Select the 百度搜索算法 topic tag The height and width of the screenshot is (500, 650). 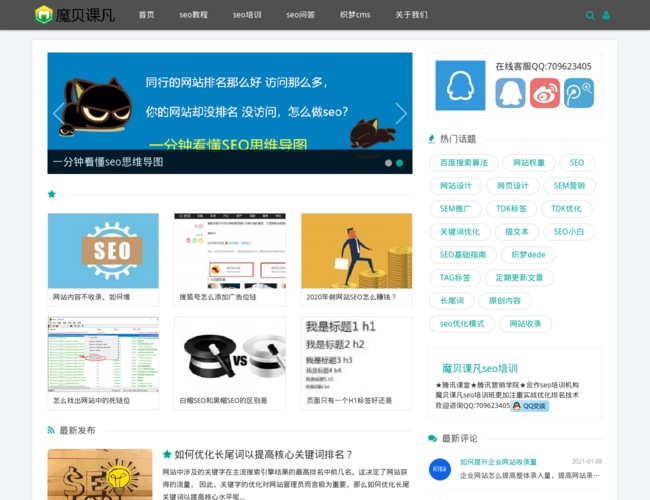pyautogui.click(x=464, y=162)
